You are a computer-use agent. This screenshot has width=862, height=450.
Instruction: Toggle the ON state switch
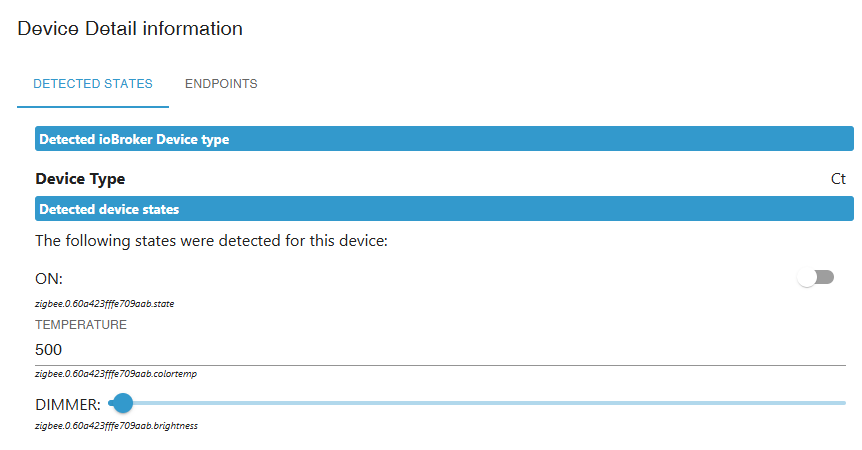point(815,278)
